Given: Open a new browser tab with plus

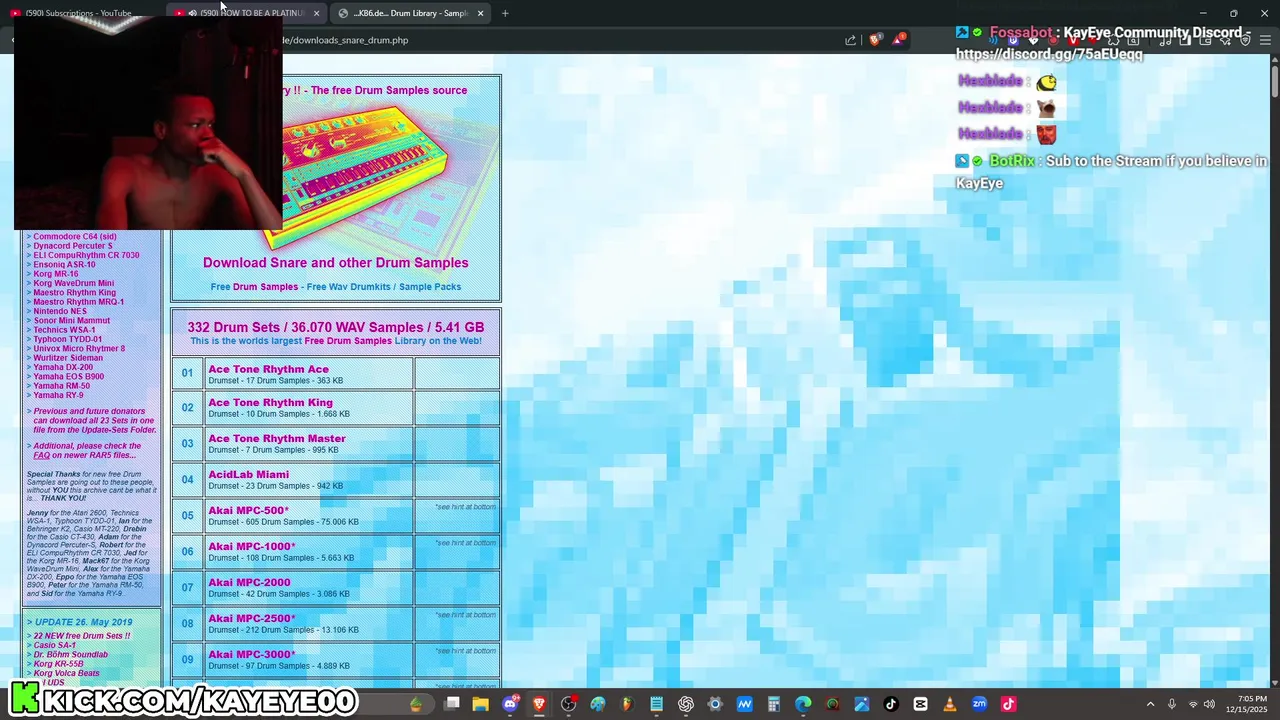Looking at the screenshot, I should pyautogui.click(x=505, y=13).
